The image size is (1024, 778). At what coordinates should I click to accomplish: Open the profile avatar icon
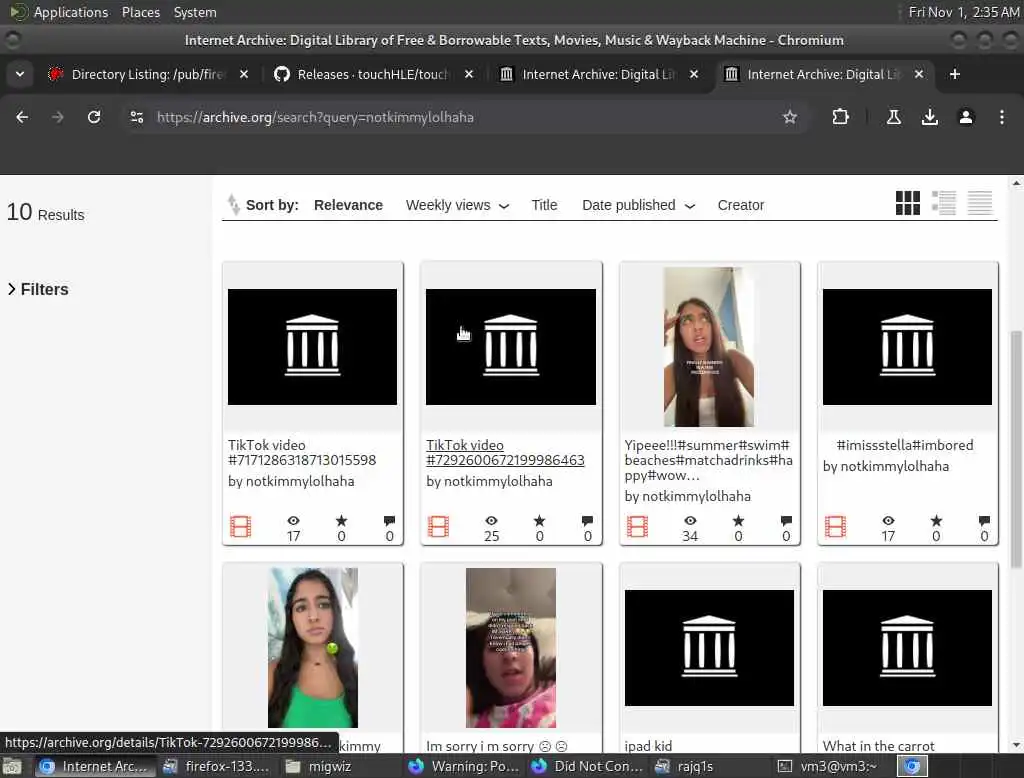click(966, 117)
